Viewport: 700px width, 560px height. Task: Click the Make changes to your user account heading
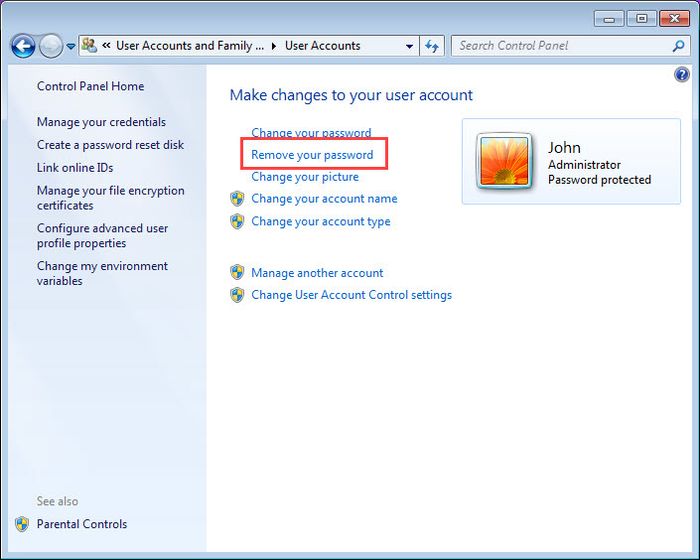pos(351,95)
